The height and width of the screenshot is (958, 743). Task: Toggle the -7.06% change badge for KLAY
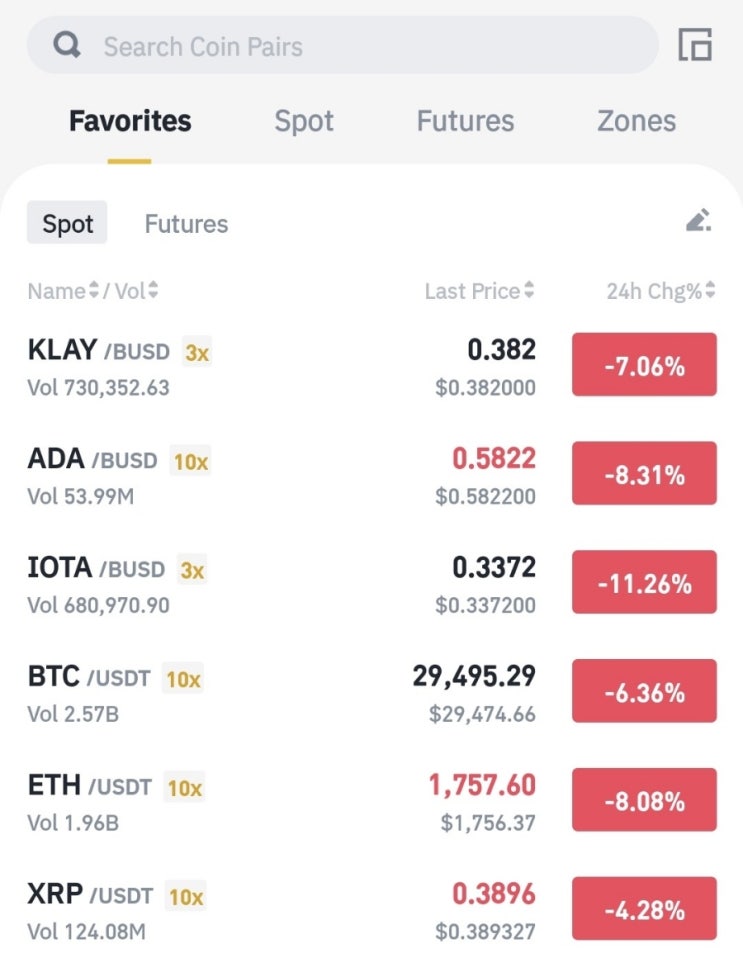(644, 365)
